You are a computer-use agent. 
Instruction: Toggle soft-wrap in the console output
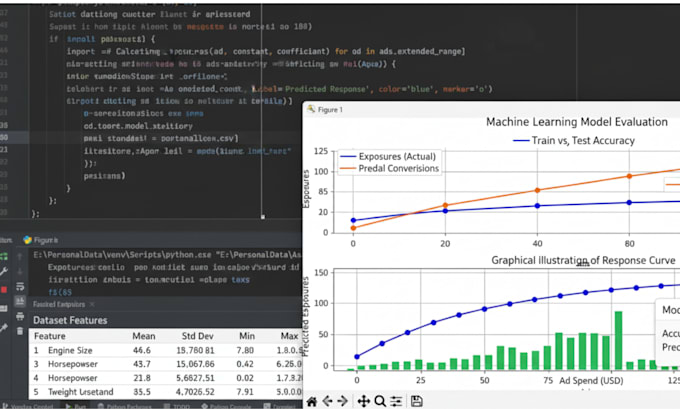coord(20,287)
